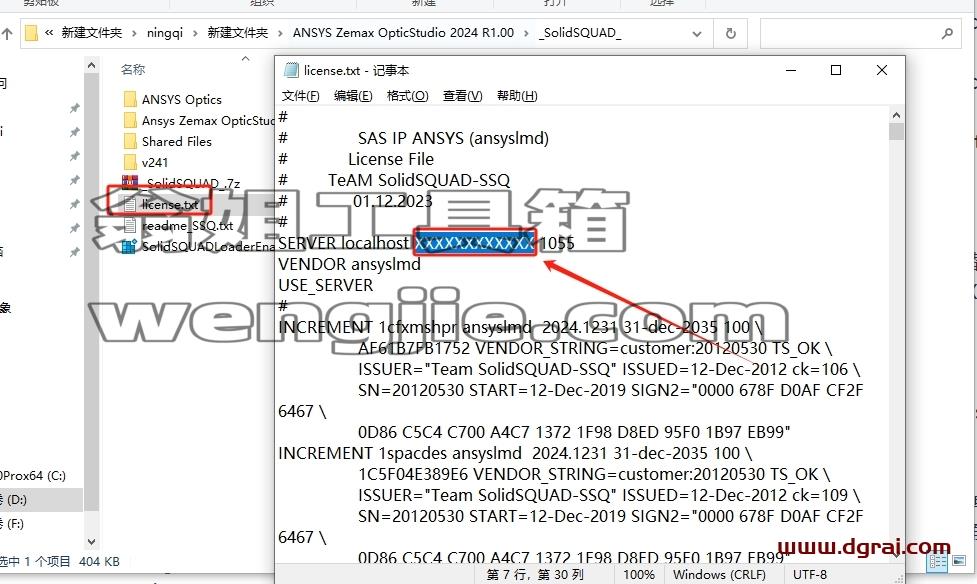Open the ANSYS Optics folder
This screenshot has width=977, height=584.
[181, 100]
